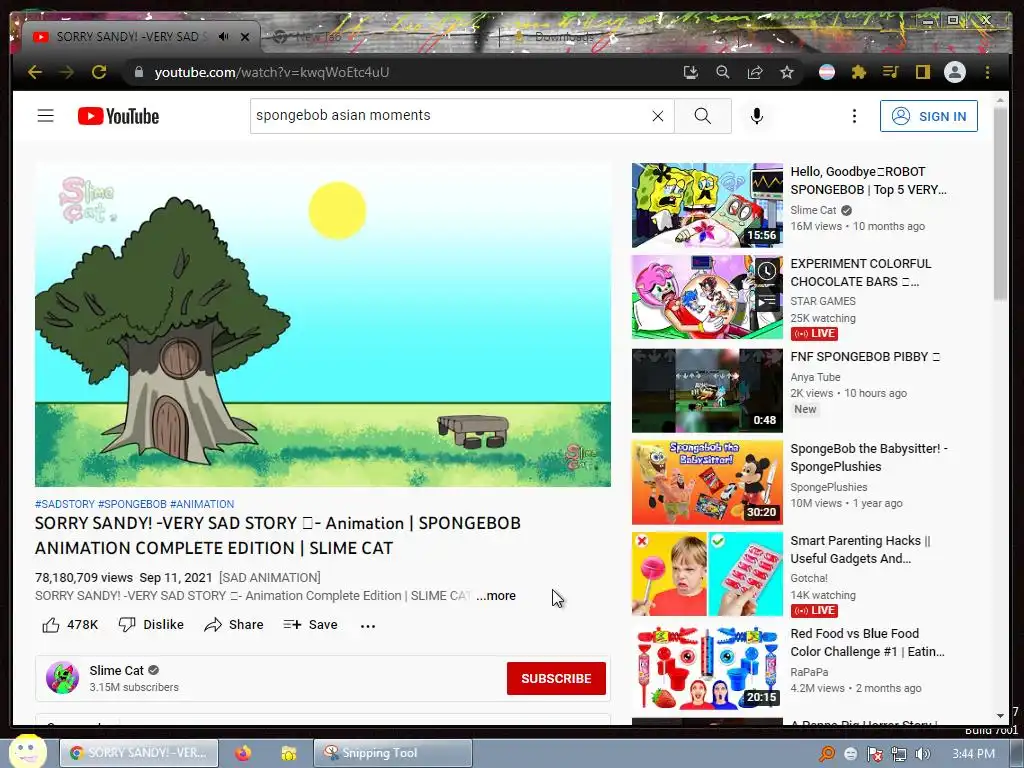Screen dimensions: 1024x768
Task: Click the install/download page icon in address bar
Action: [x=690, y=72]
